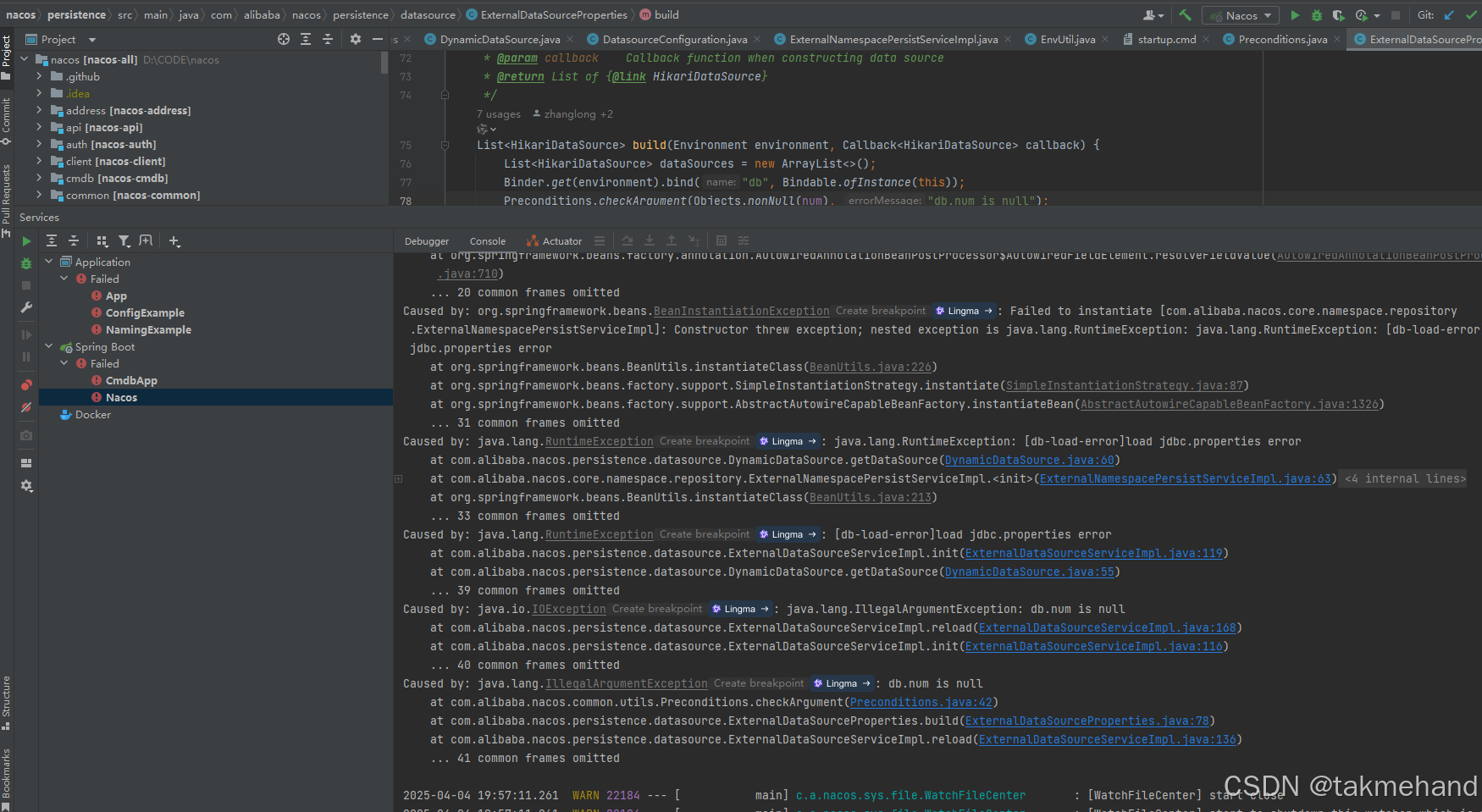Screen dimensions: 1482x812
Task: Click view breakpoints red circles icon
Action: point(26,385)
